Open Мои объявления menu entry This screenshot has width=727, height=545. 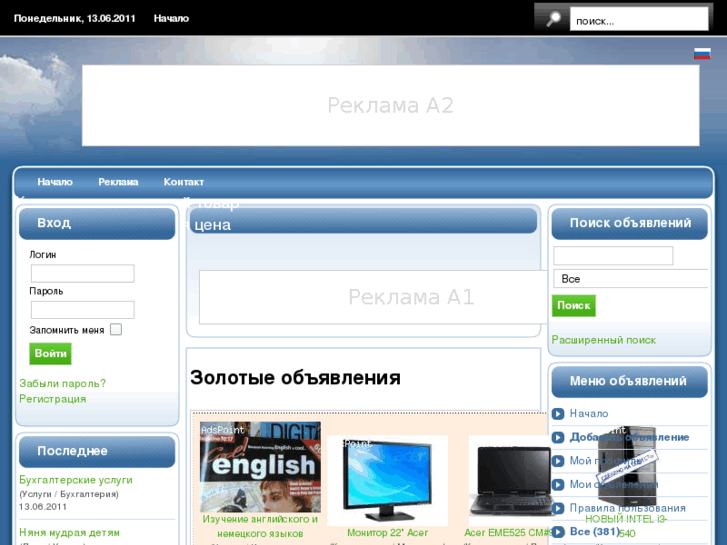(614, 484)
